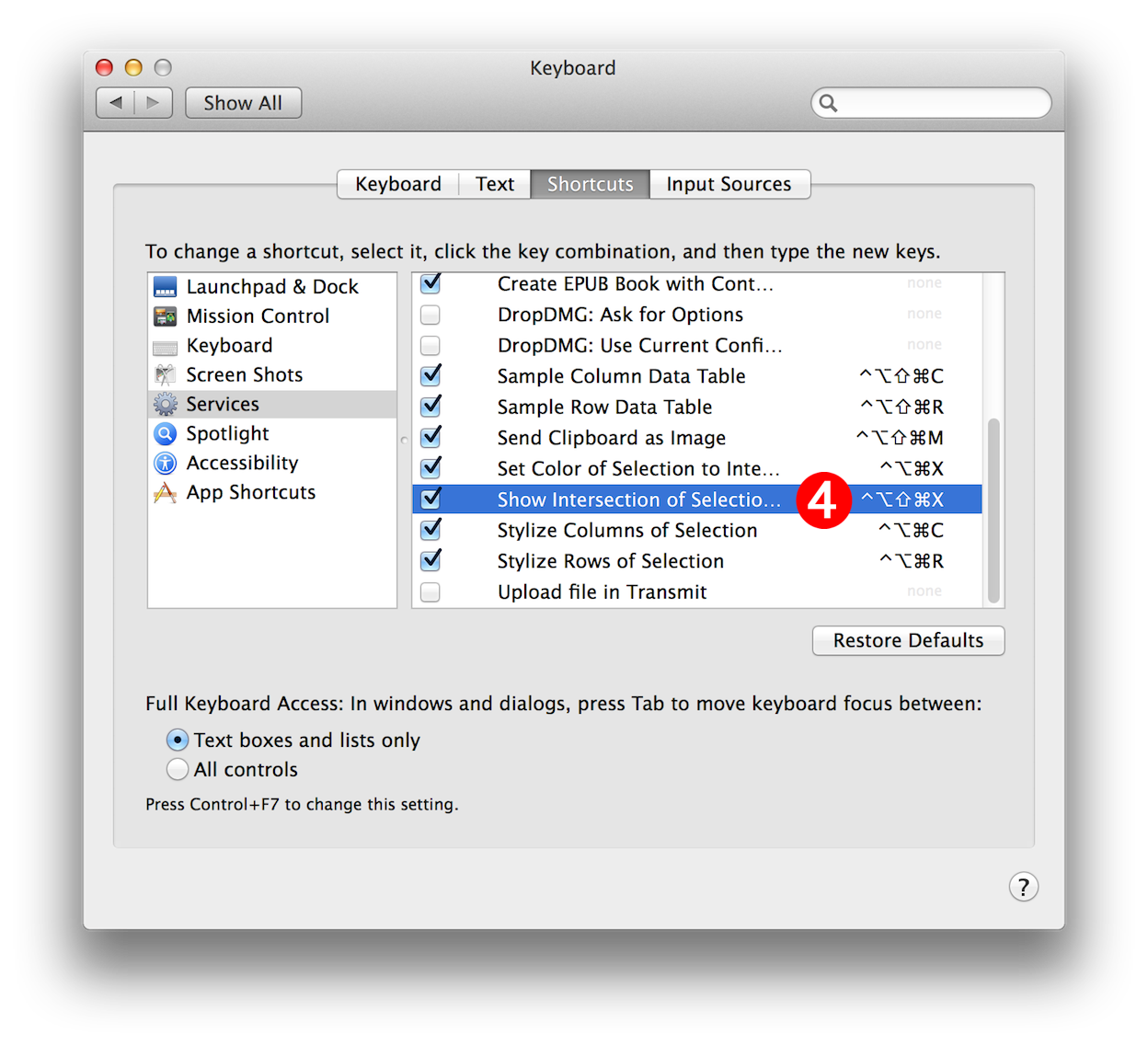Uncheck Sample Row Data Table checkbox
The height and width of the screenshot is (1045, 1148).
(x=430, y=407)
